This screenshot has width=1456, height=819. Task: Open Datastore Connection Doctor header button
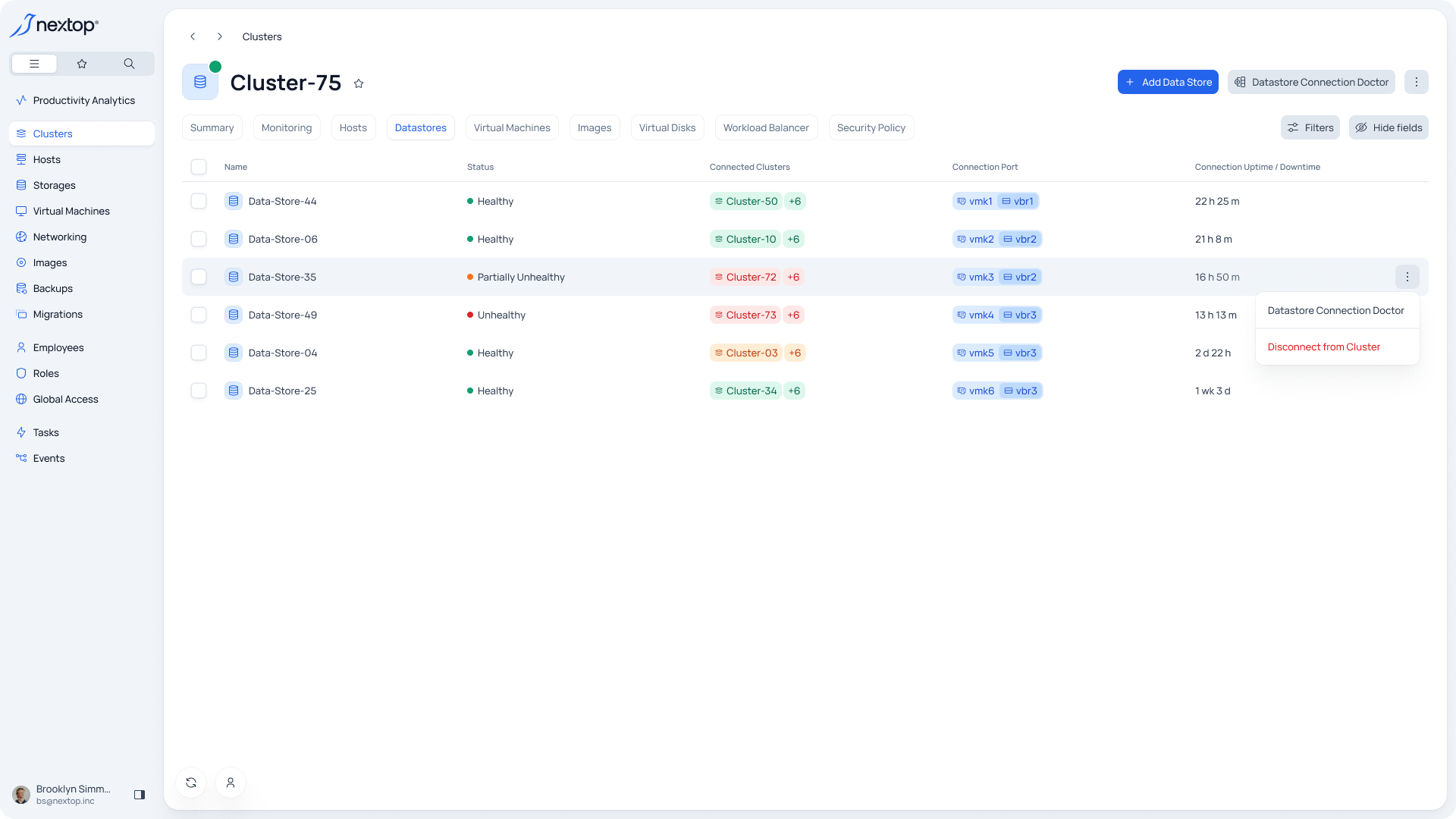pyautogui.click(x=1311, y=82)
